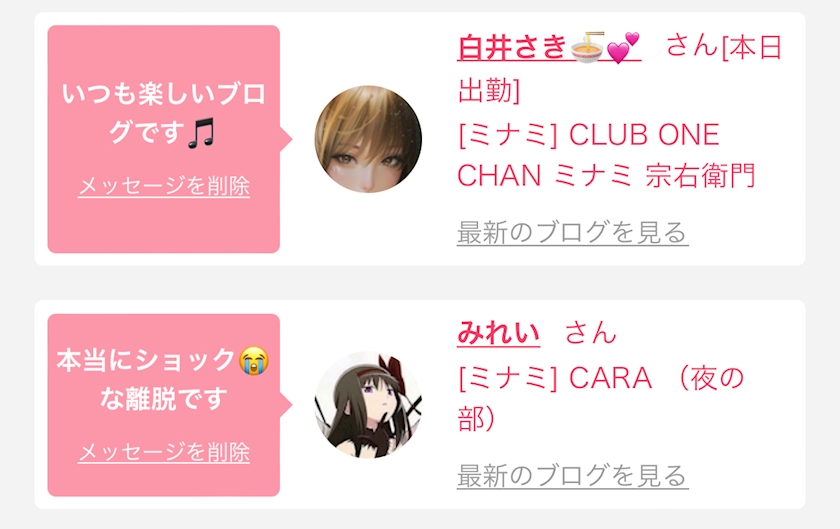Image resolution: width=840 pixels, height=529 pixels.
Task: Open みれい's black-haired anime avatar
Action: 368,405
